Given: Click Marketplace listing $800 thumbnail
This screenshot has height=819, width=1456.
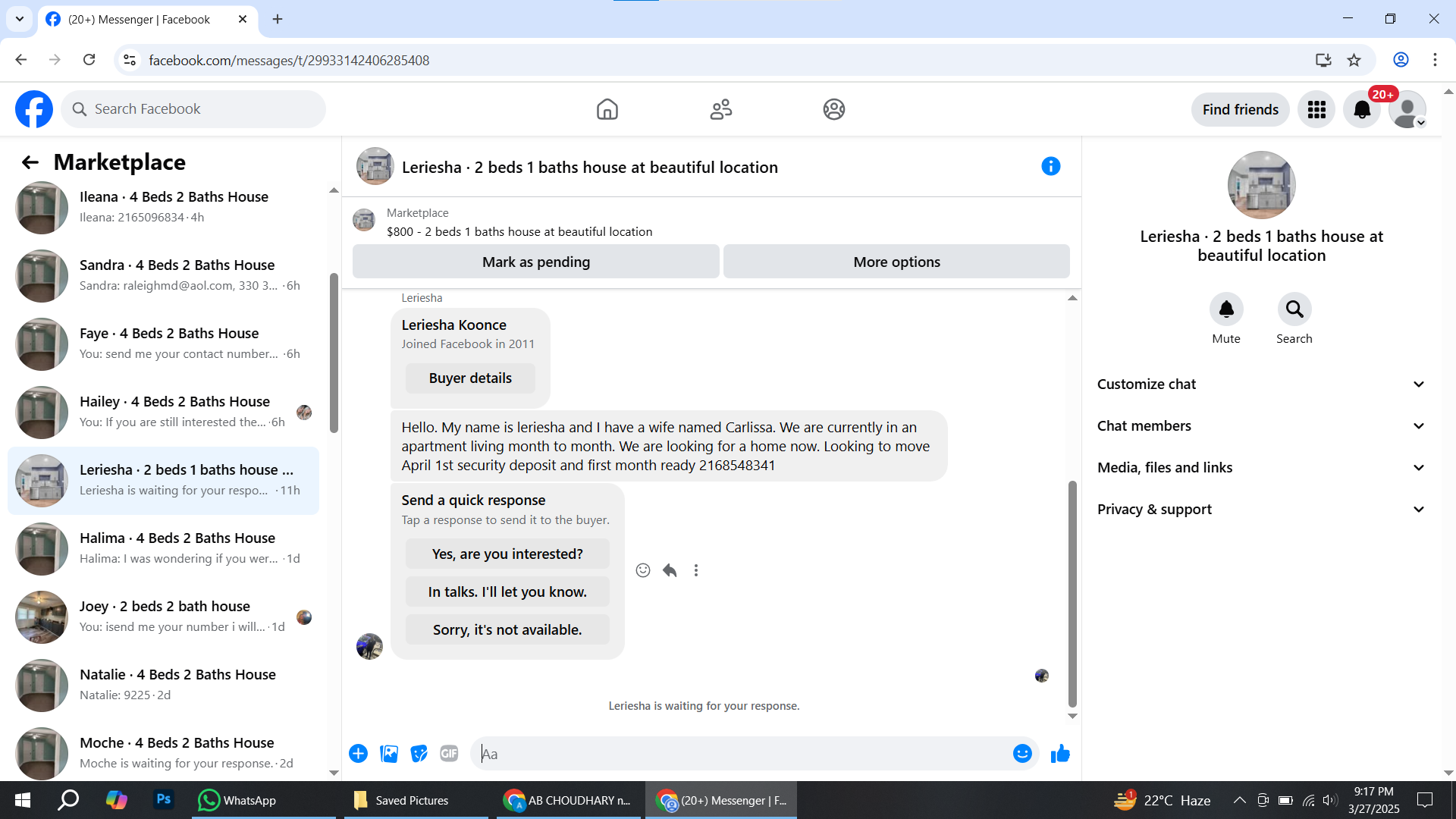Looking at the screenshot, I should coord(364,221).
